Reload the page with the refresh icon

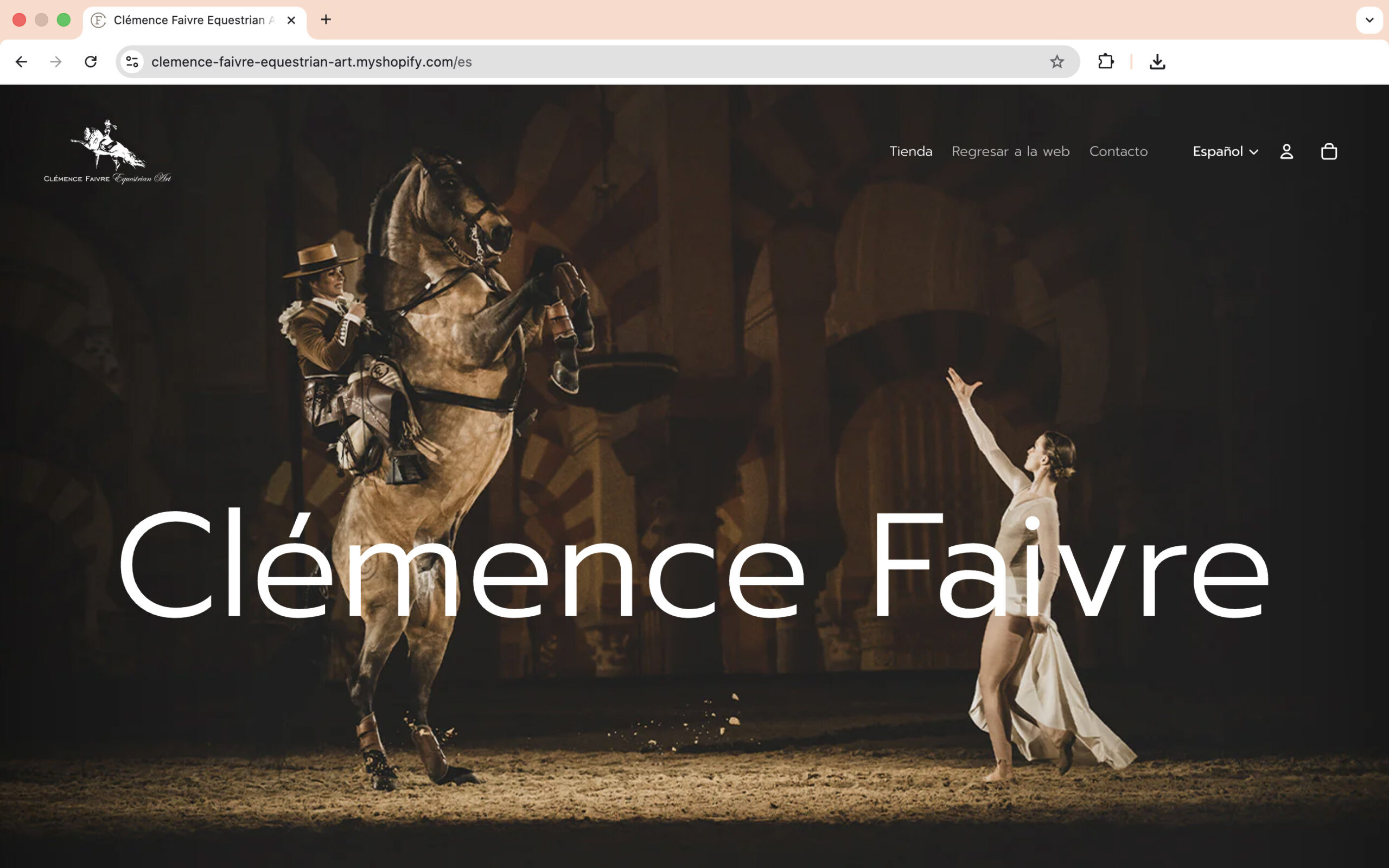91,61
